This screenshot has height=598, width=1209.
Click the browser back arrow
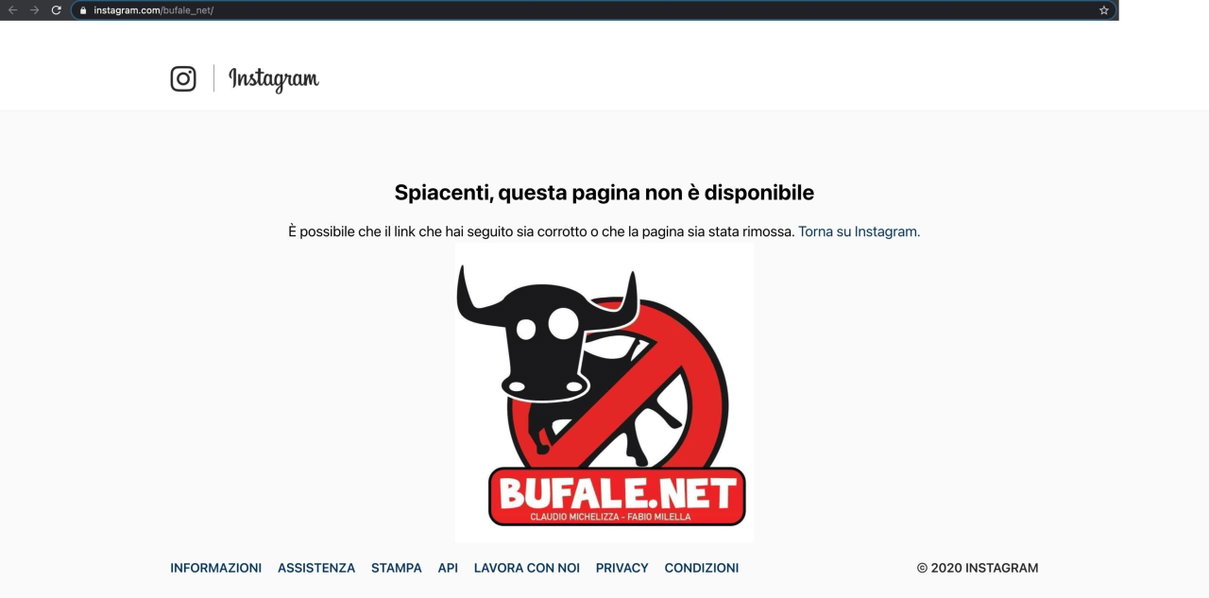(13, 10)
